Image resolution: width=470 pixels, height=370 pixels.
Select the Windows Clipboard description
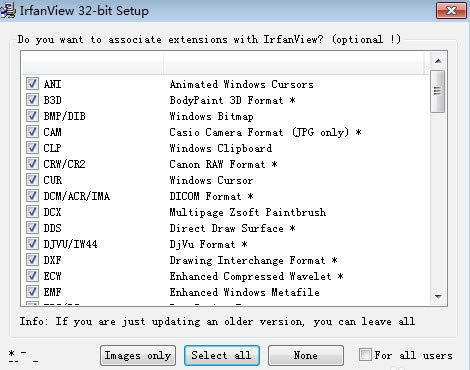click(221, 148)
